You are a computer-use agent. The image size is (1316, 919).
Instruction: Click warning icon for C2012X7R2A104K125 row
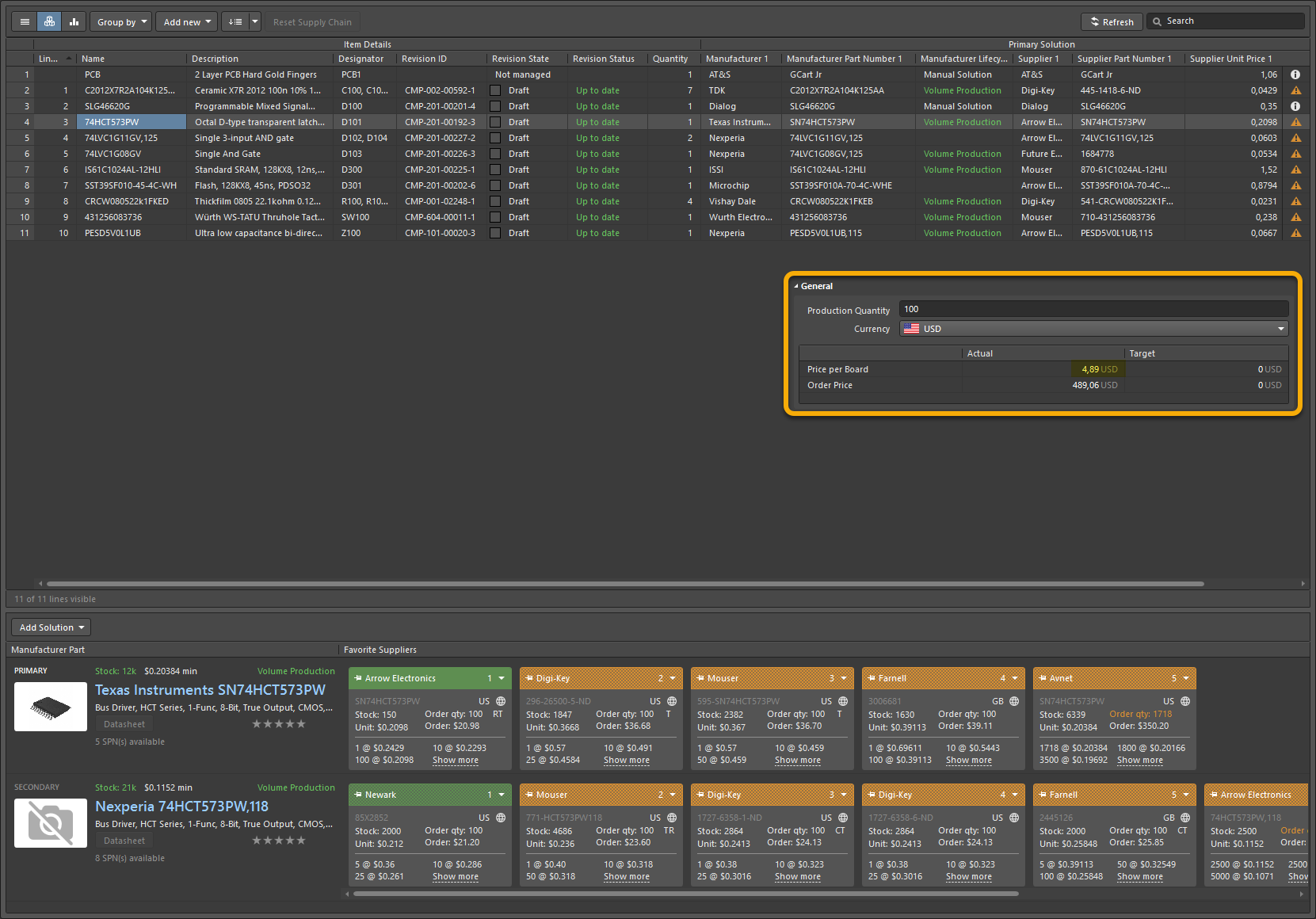click(1295, 90)
